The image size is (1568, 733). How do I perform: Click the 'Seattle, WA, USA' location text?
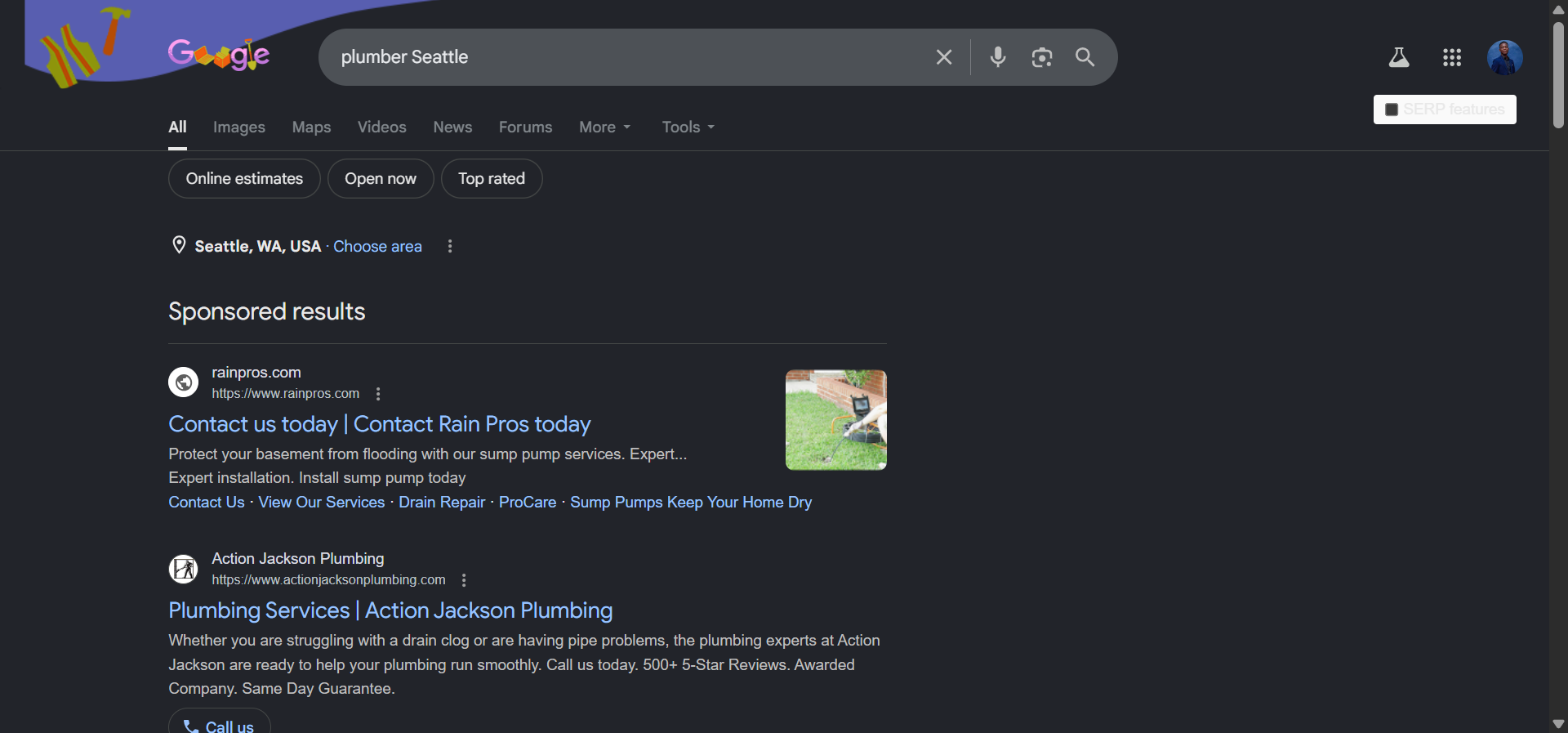[x=258, y=246]
